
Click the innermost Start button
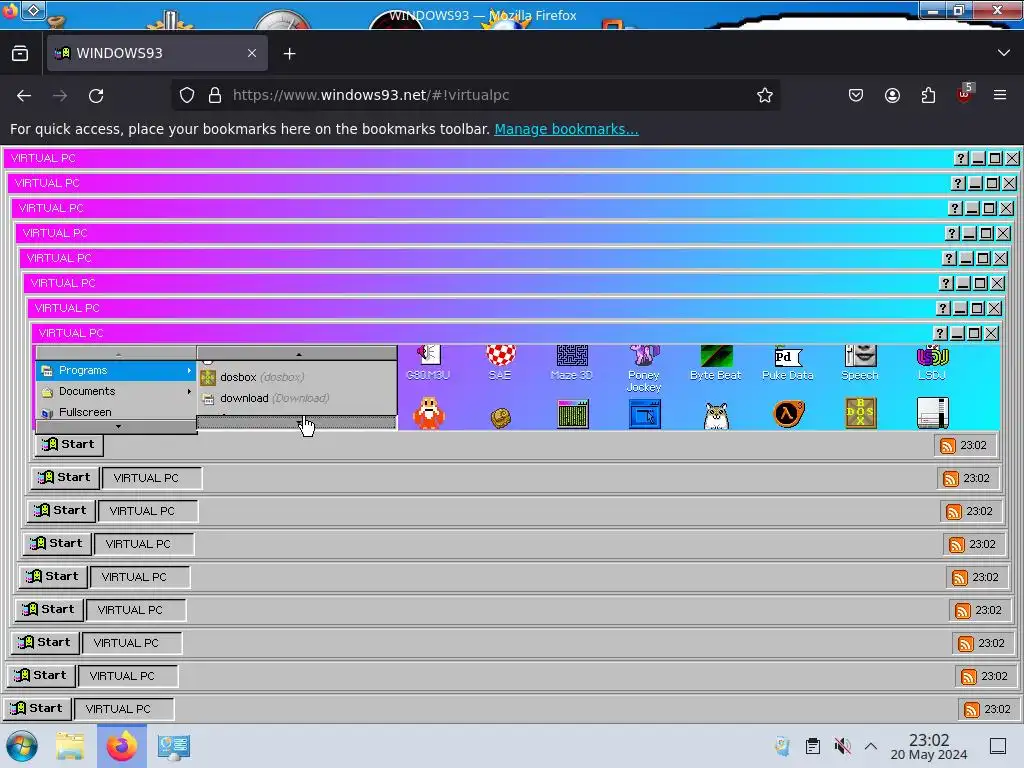tap(69, 445)
